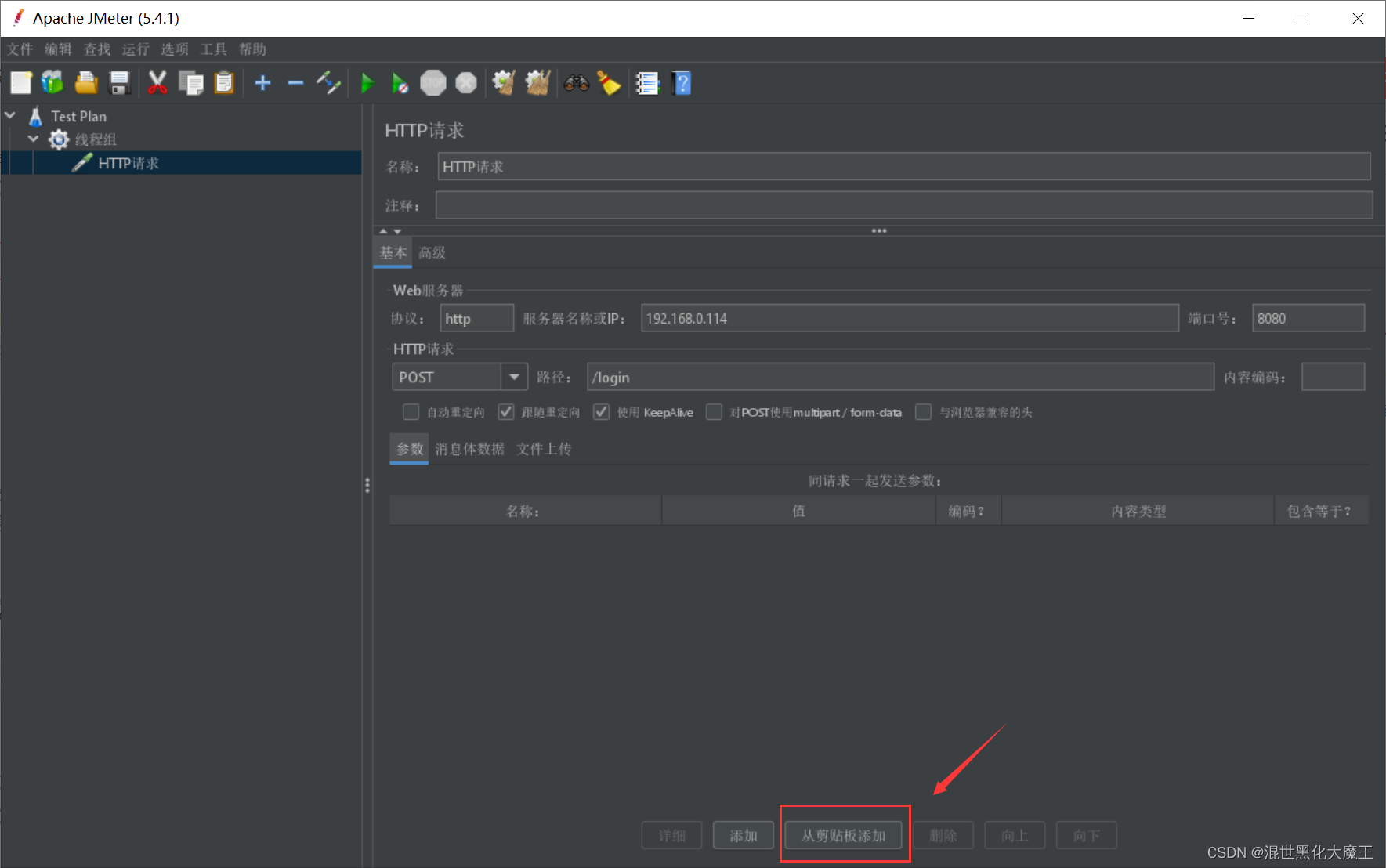Click the 添加 button
The image size is (1386, 868).
744,835
